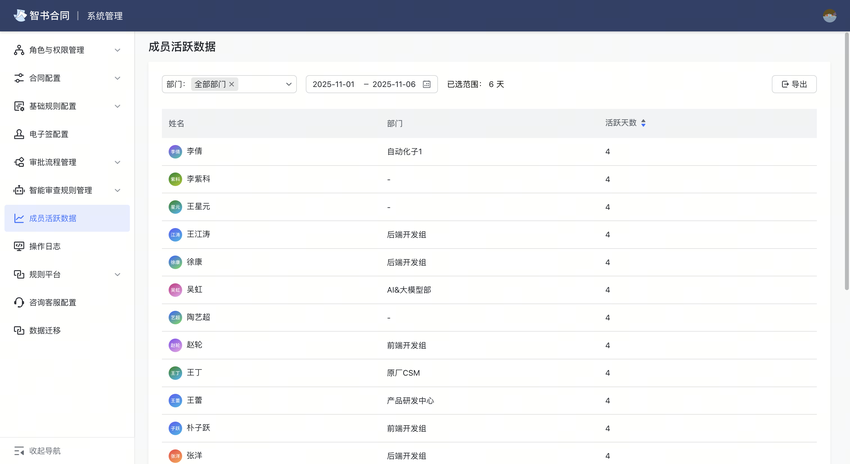Click the 智能审查规则管理 robot icon
The height and width of the screenshot is (464, 850).
pos(19,190)
